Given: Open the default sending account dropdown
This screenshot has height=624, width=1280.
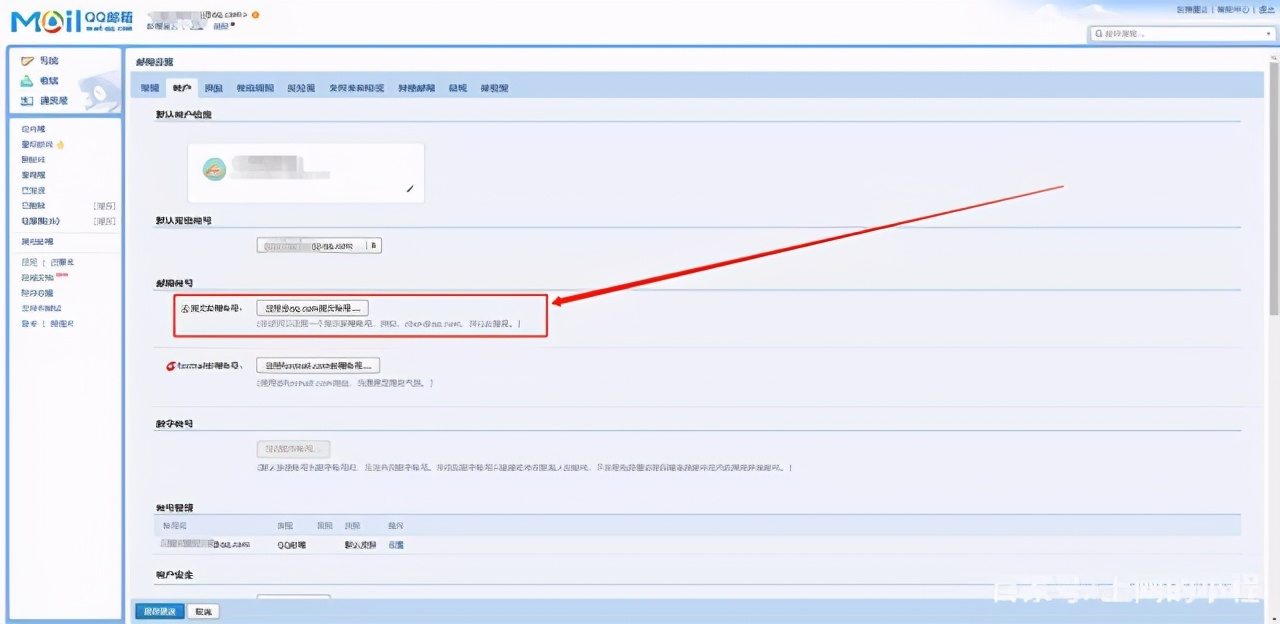Looking at the screenshot, I should (x=319, y=245).
